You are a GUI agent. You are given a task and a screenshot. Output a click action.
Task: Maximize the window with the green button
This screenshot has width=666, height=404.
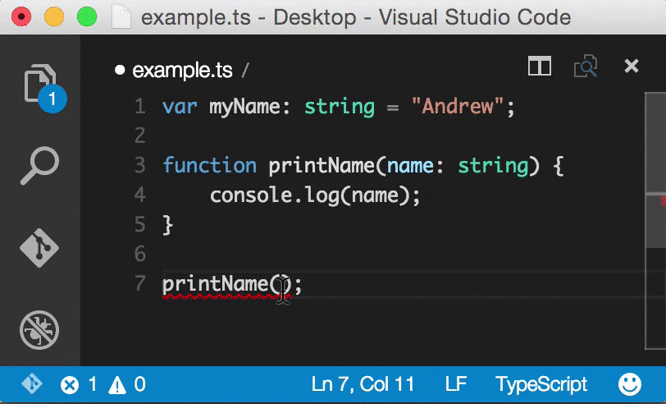(x=87, y=17)
